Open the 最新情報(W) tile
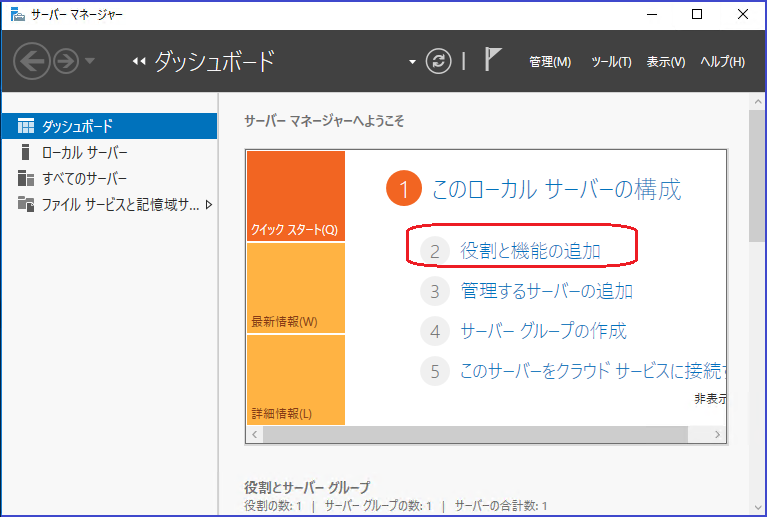This screenshot has height=517, width=767. [x=296, y=288]
